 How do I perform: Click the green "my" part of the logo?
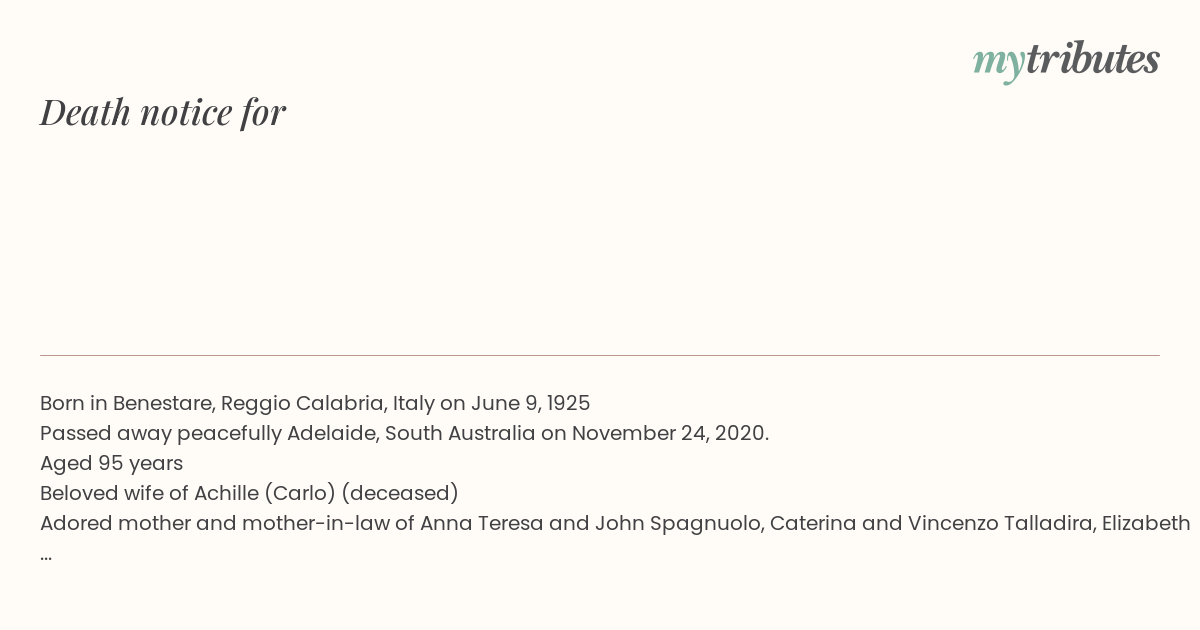[999, 64]
